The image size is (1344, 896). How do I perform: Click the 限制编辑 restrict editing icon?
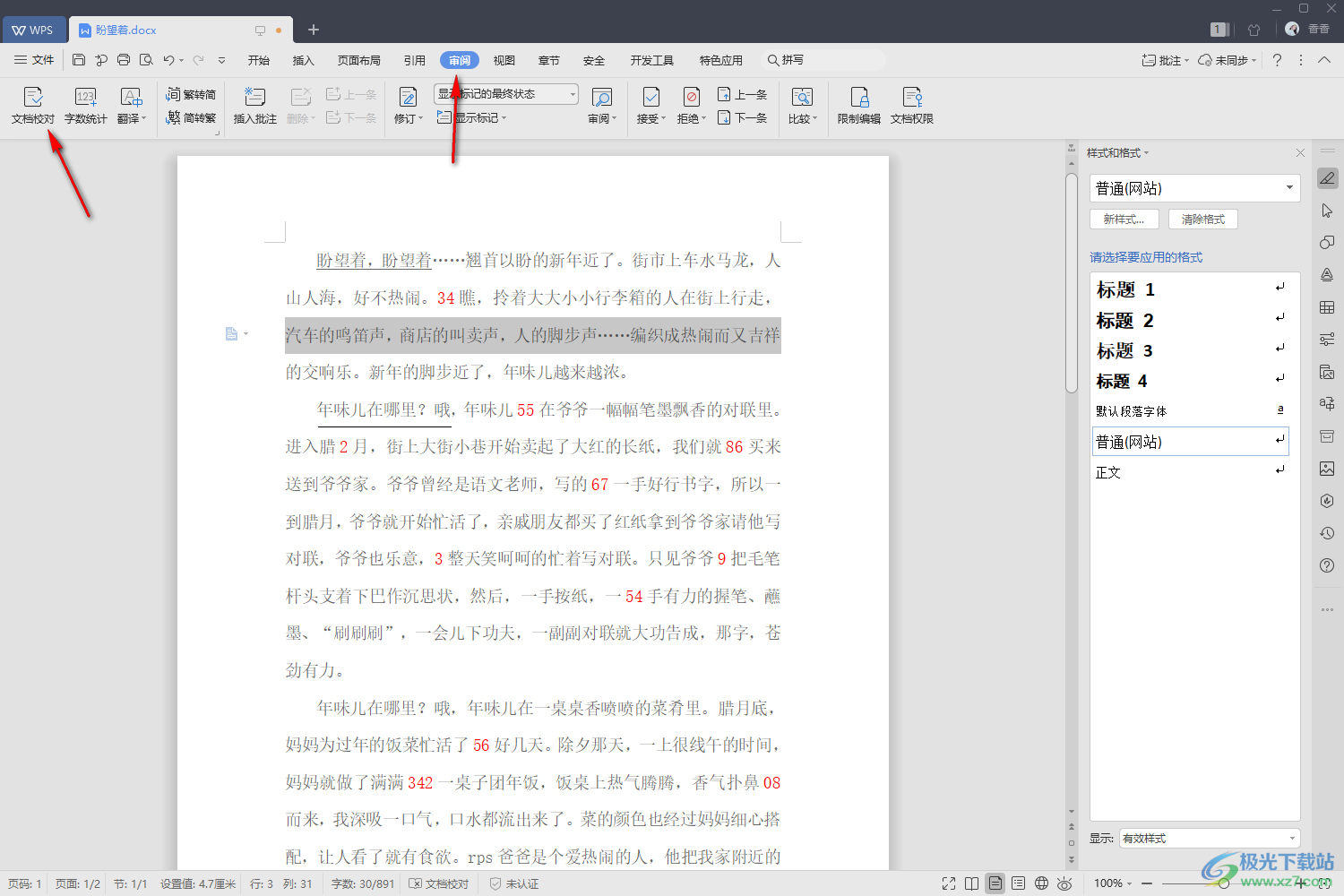pyautogui.click(x=858, y=105)
